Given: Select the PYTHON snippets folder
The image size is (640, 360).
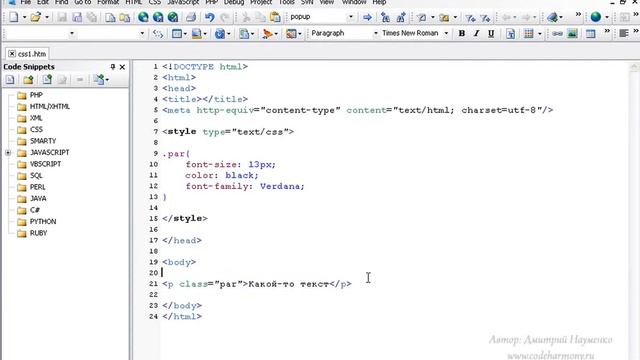Looking at the screenshot, I should click(x=43, y=221).
